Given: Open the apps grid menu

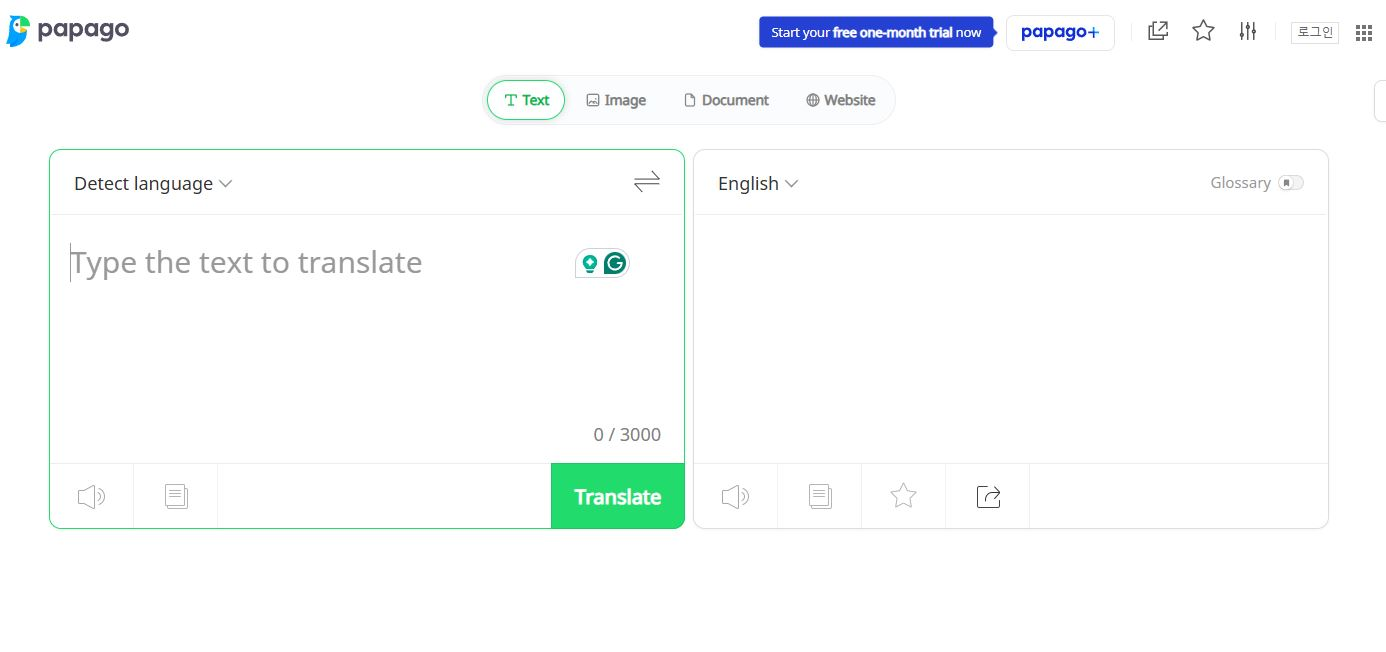Looking at the screenshot, I should (x=1364, y=32).
